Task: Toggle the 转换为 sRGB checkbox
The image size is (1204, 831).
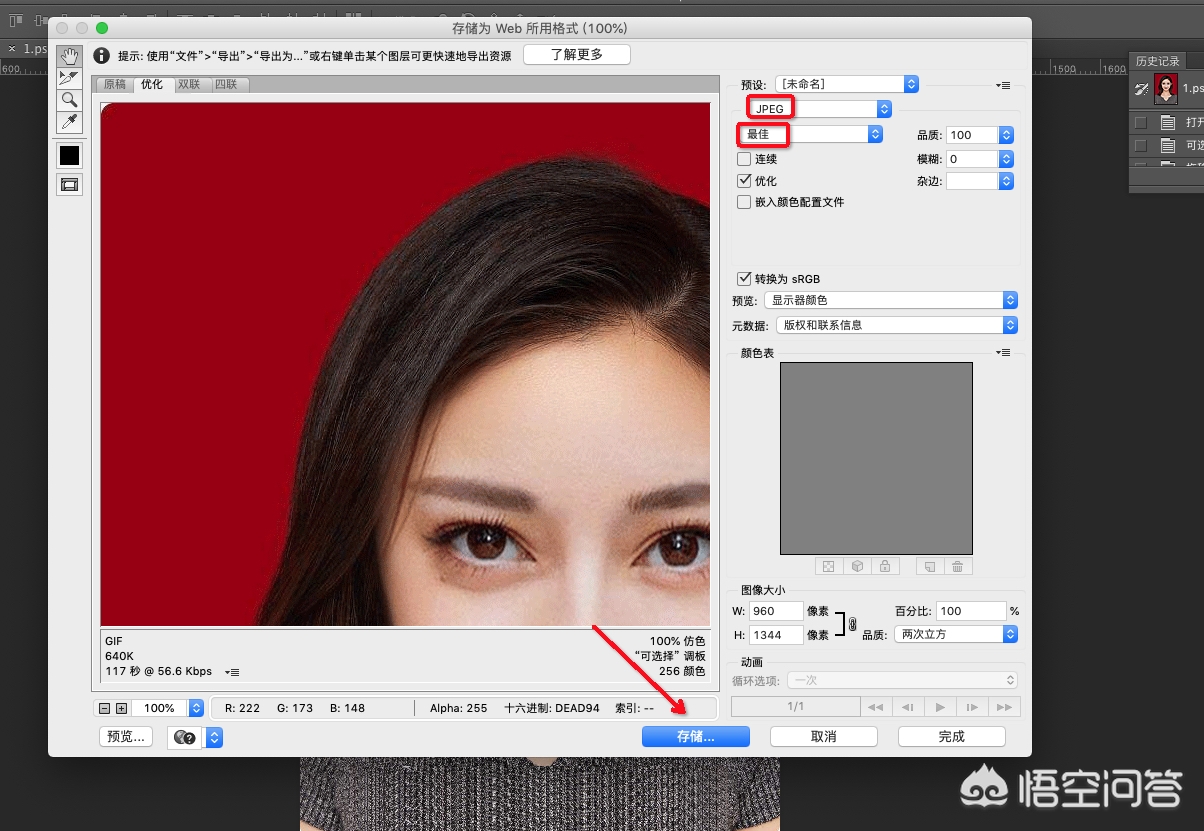Action: pos(744,279)
